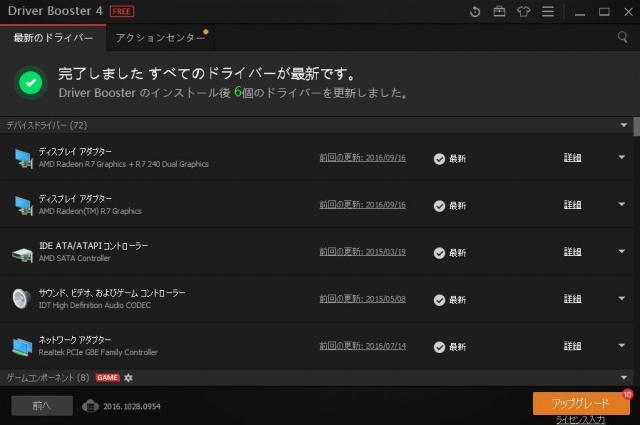Click the search magnifier icon

click(x=622, y=37)
